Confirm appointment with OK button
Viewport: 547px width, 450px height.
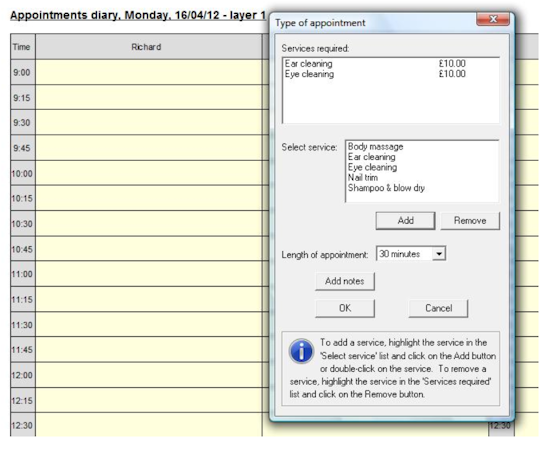[x=345, y=308]
